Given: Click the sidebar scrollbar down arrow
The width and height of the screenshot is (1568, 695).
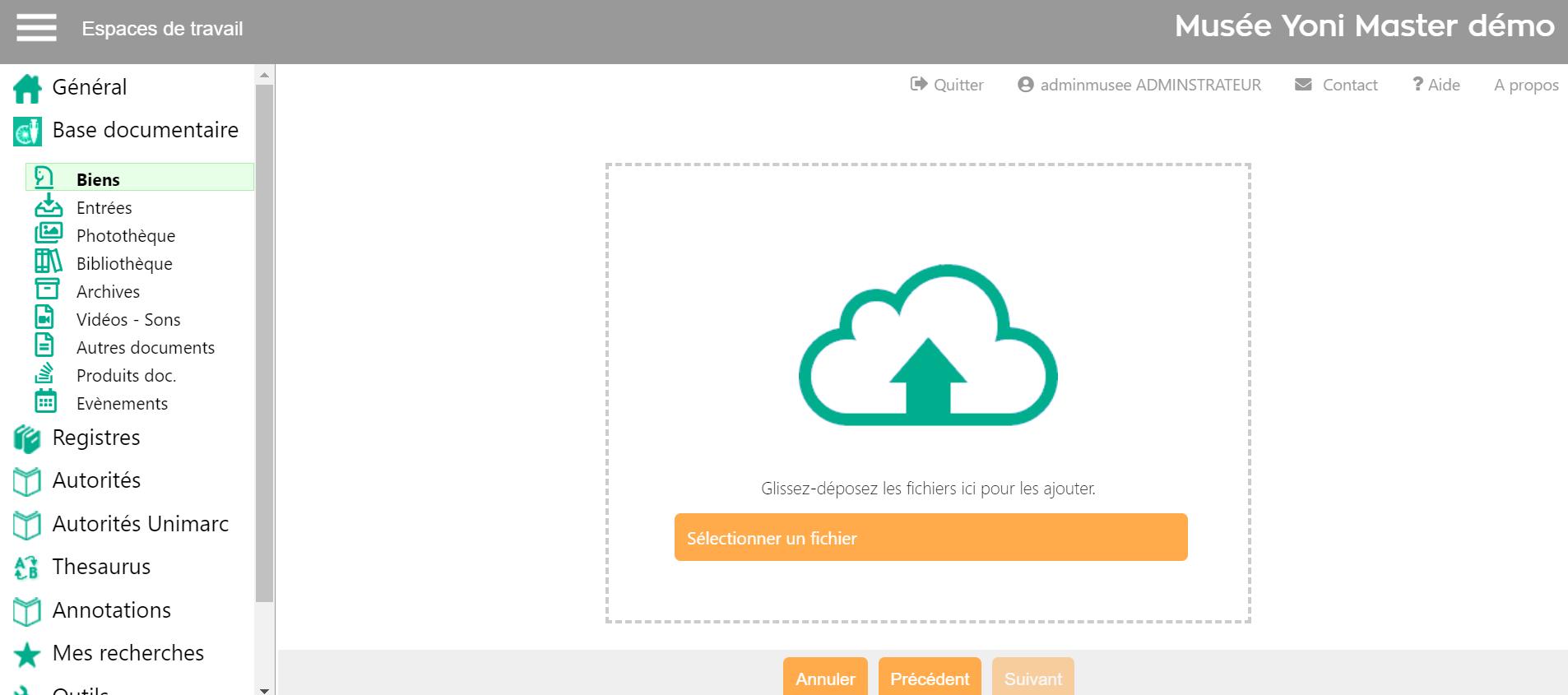Looking at the screenshot, I should [264, 690].
